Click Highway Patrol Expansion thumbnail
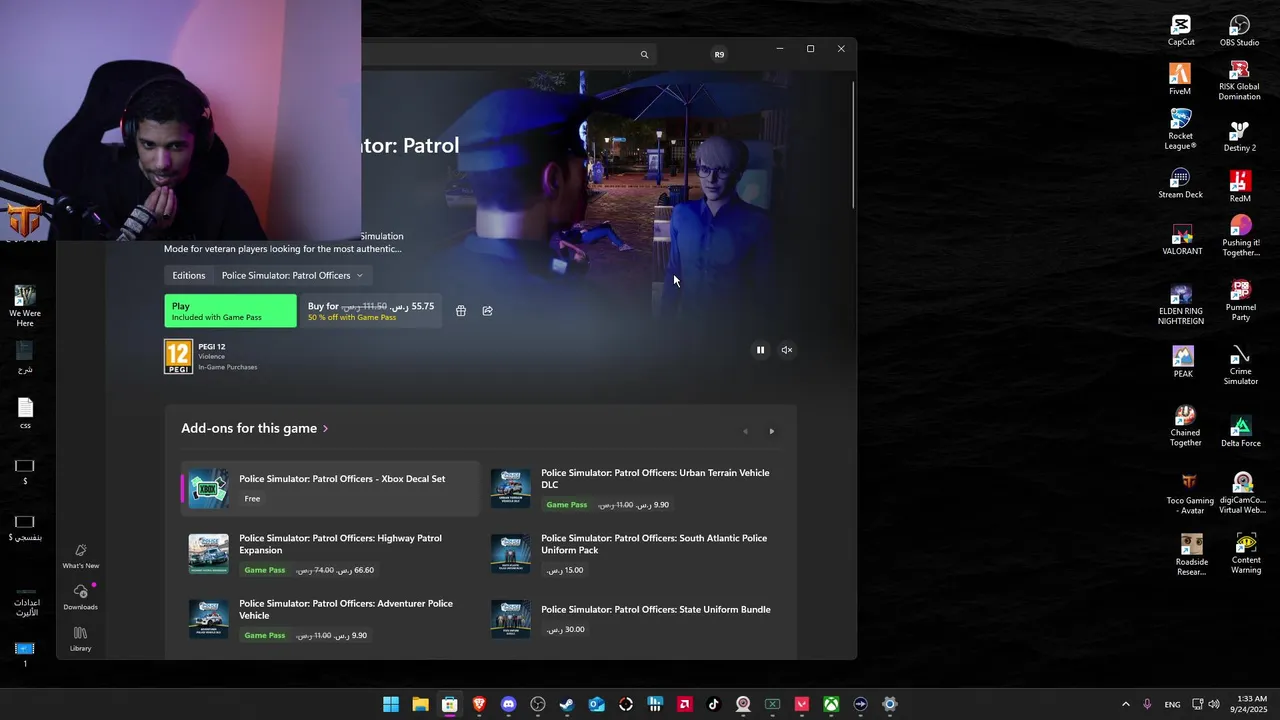1280x720 pixels. 208,554
